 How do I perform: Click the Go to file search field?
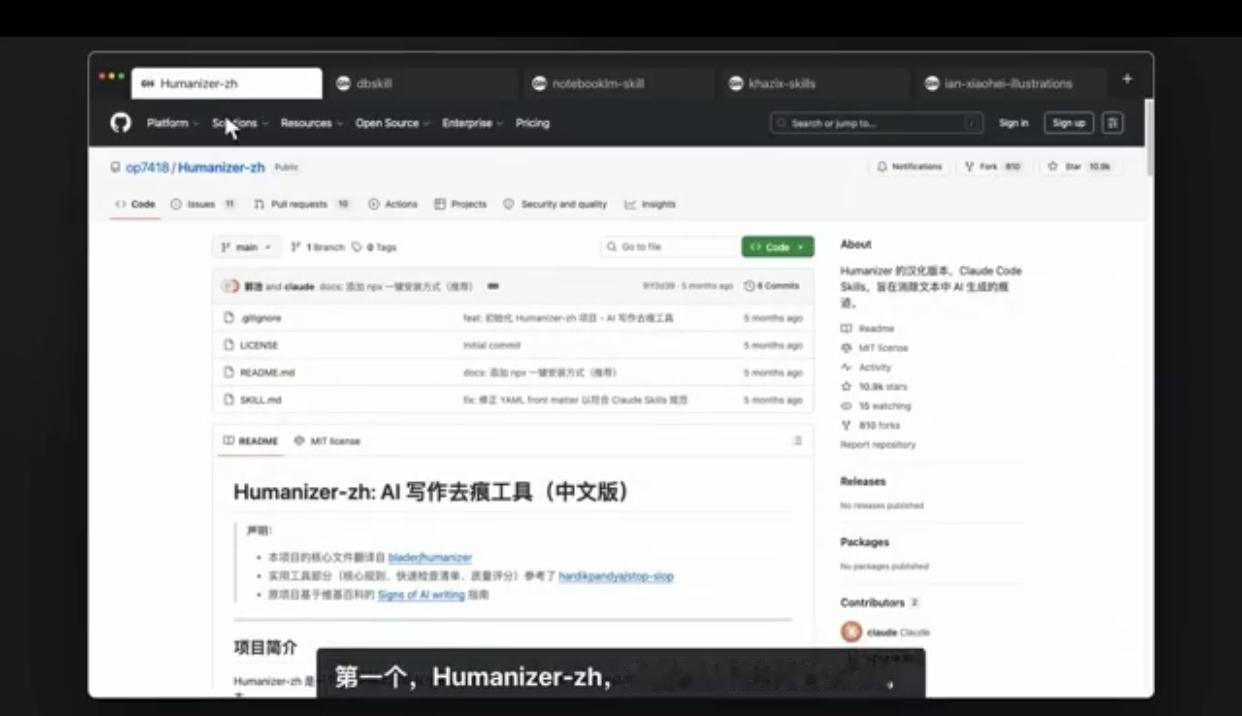[x=669, y=247]
